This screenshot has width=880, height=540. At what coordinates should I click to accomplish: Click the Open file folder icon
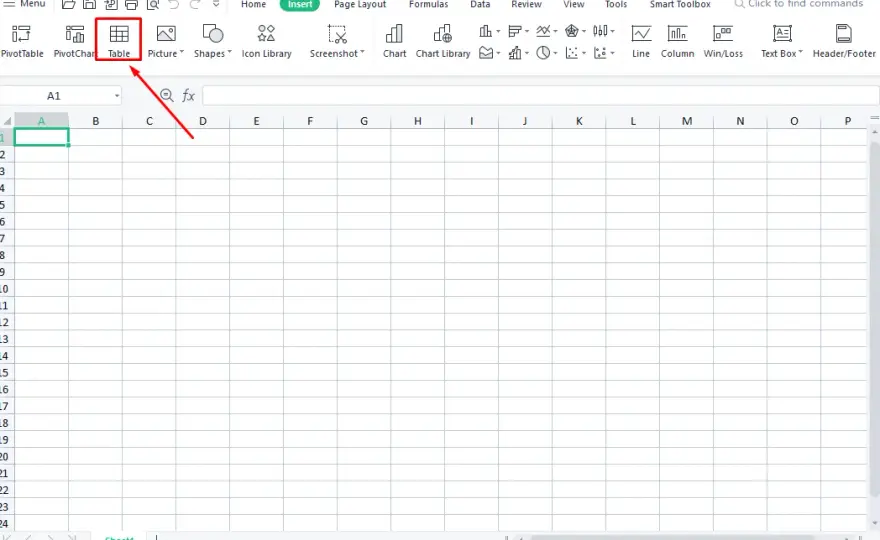68,4
